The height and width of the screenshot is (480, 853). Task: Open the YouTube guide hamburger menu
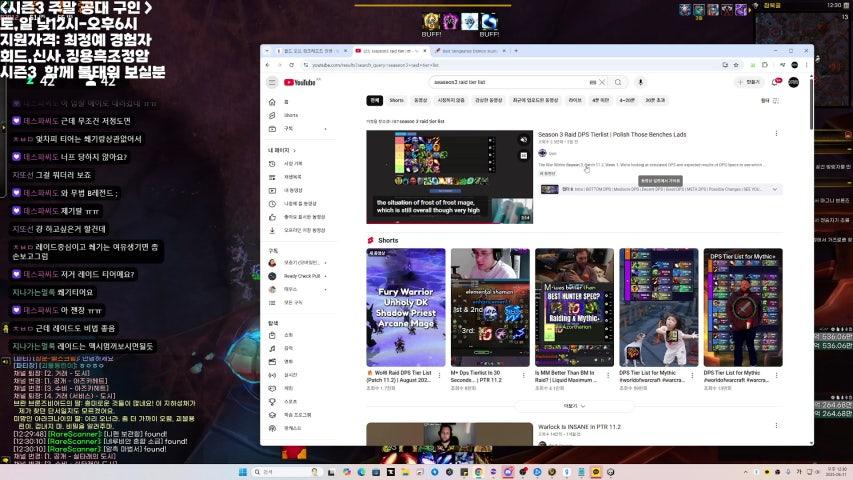(272, 82)
